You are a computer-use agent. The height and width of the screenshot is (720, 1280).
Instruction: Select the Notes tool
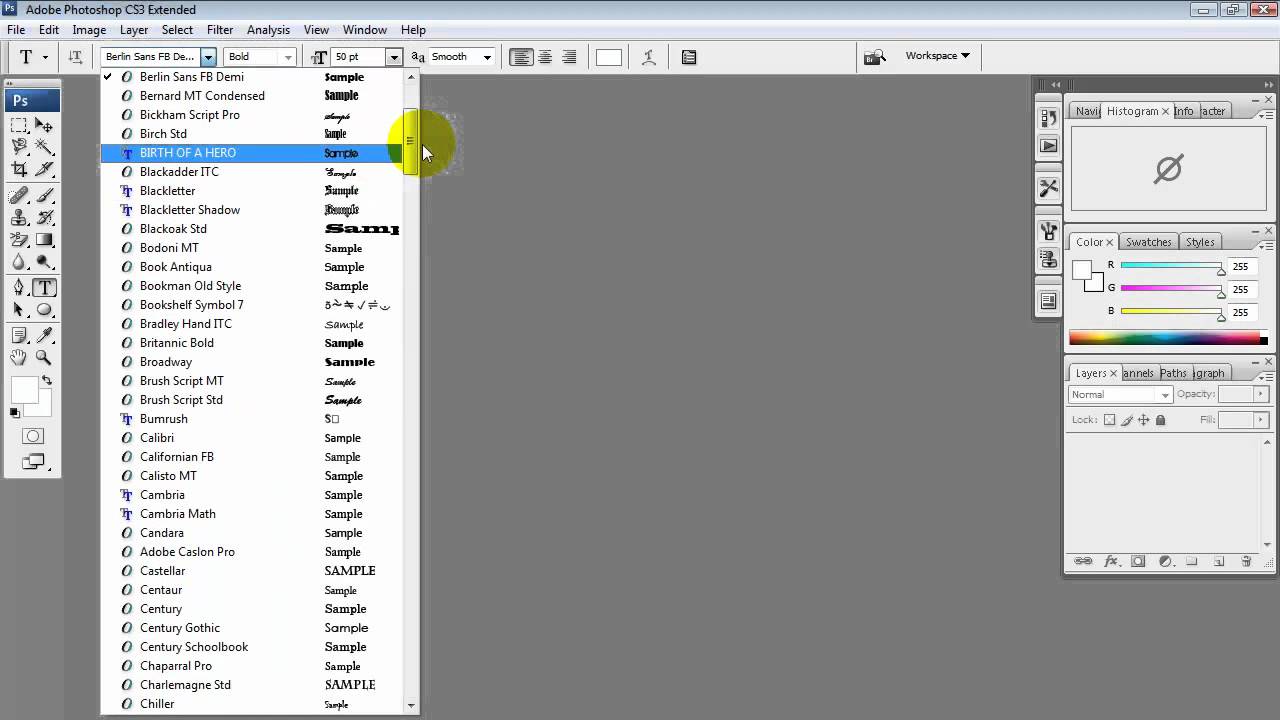click(x=19, y=335)
